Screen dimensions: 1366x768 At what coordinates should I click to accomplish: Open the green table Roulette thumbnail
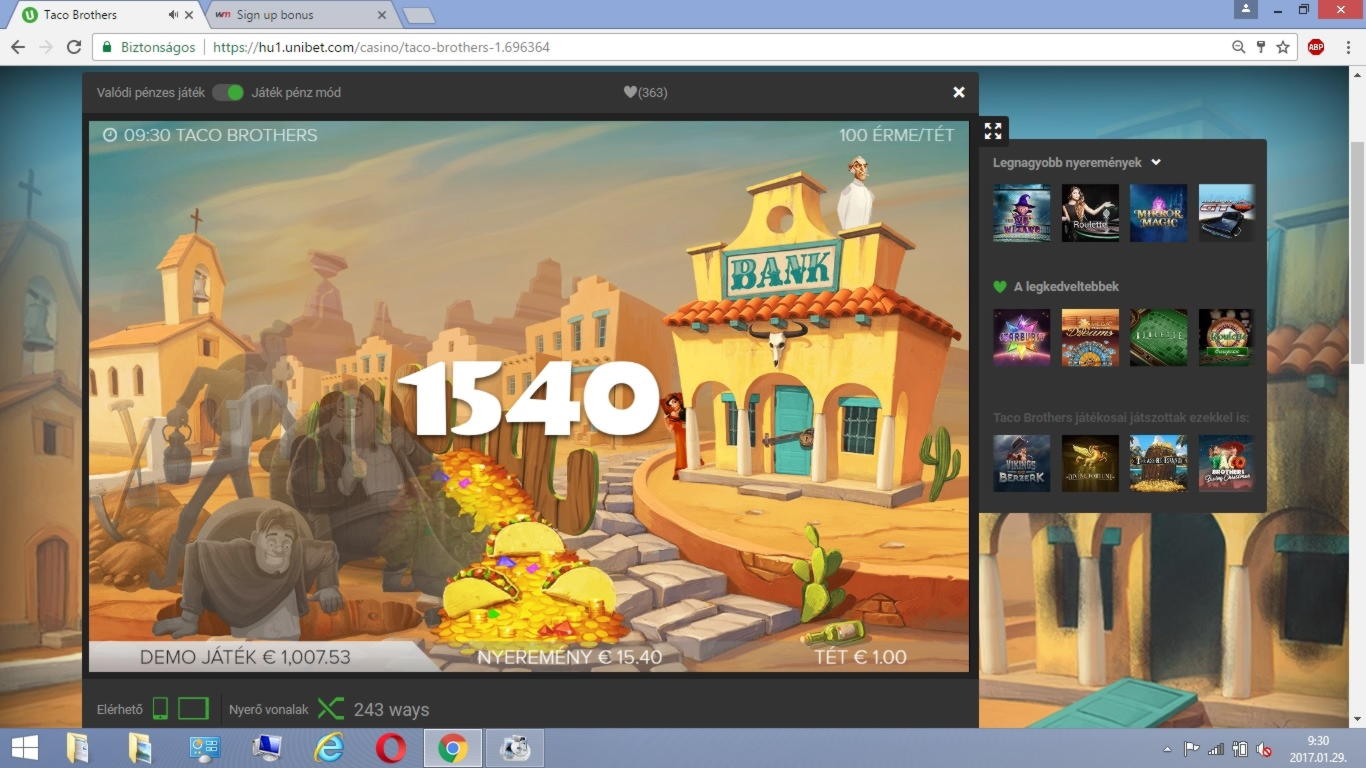click(1159, 337)
